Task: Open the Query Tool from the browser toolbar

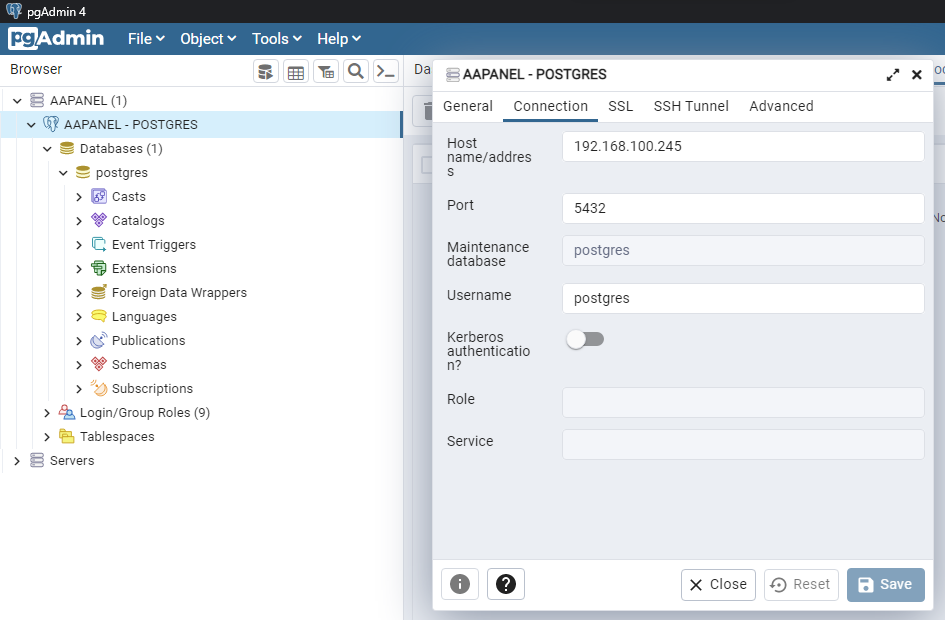Action: [265, 71]
